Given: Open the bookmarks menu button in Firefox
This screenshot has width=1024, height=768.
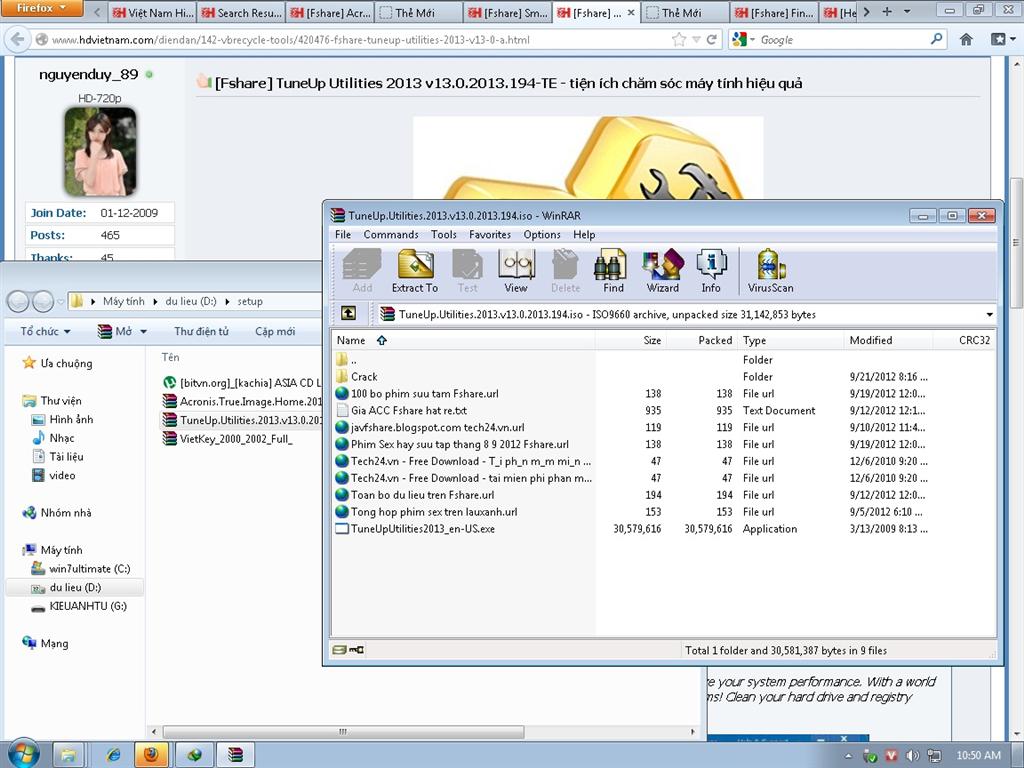Looking at the screenshot, I should coord(1002,39).
